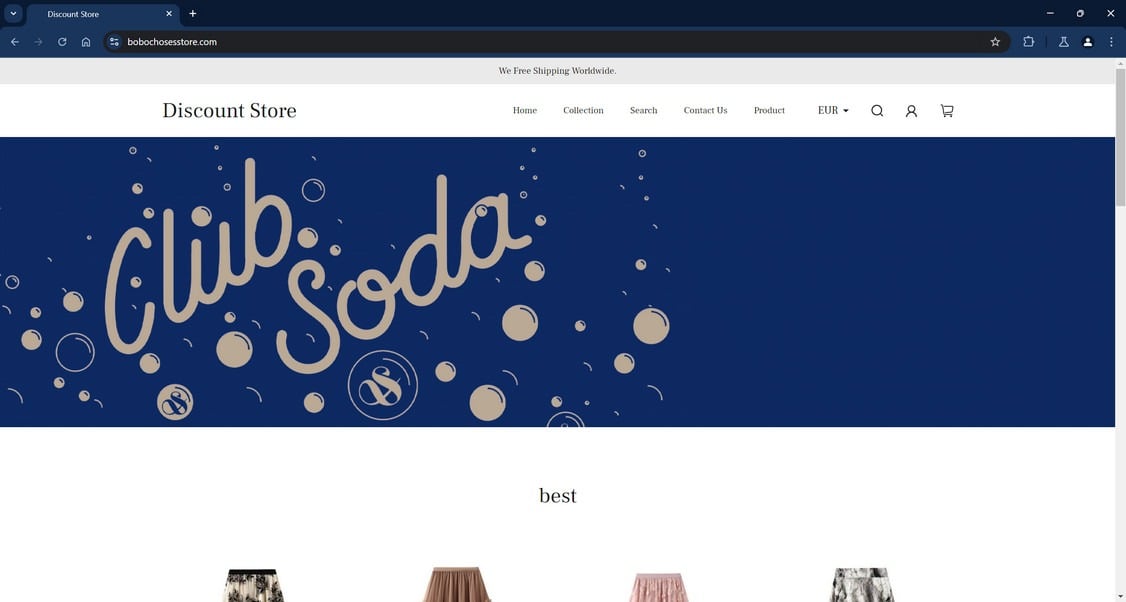Open the shopping cart icon
The image size is (1126, 602).
tap(947, 111)
